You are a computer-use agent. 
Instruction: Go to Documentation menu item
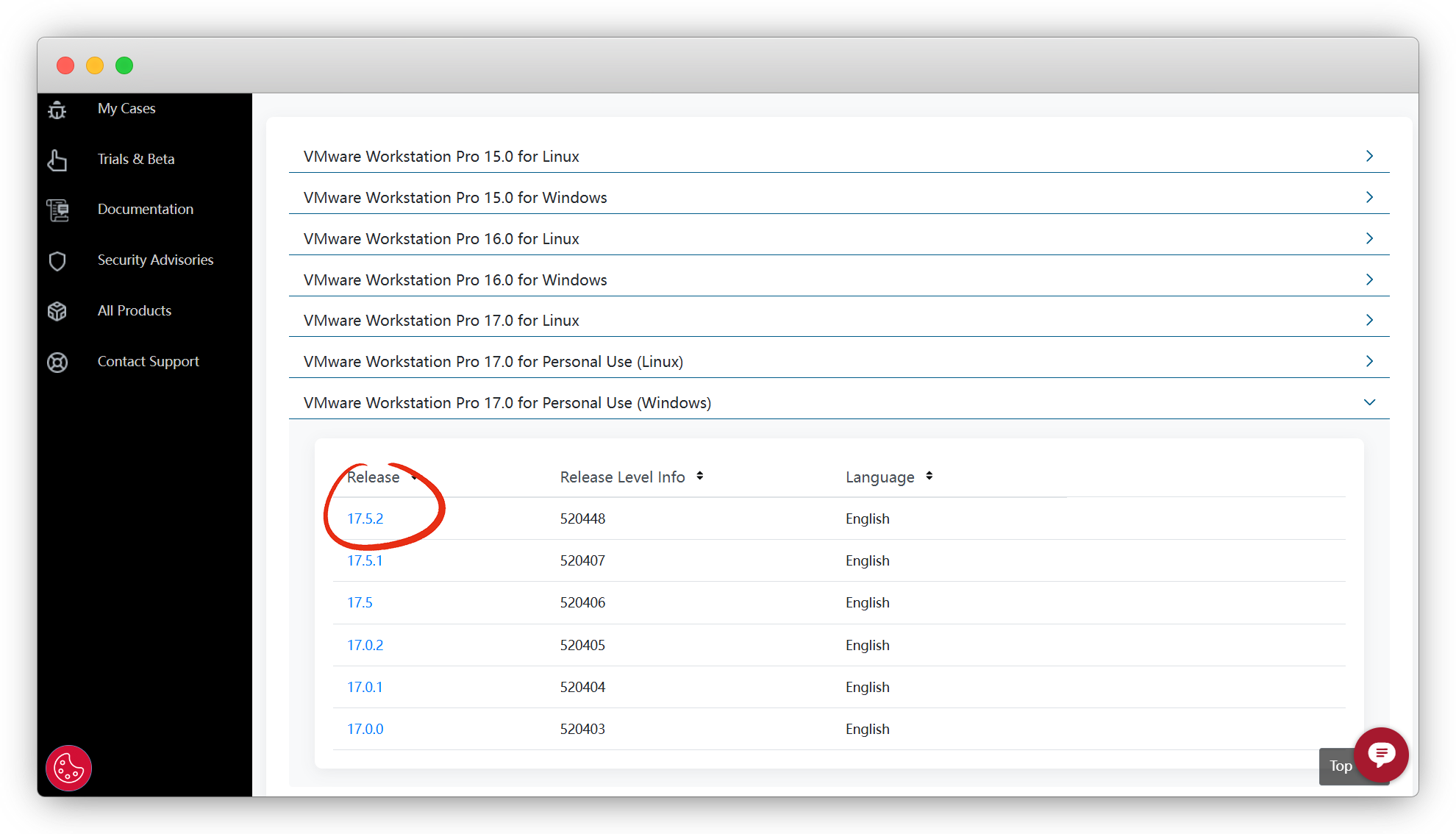146,209
